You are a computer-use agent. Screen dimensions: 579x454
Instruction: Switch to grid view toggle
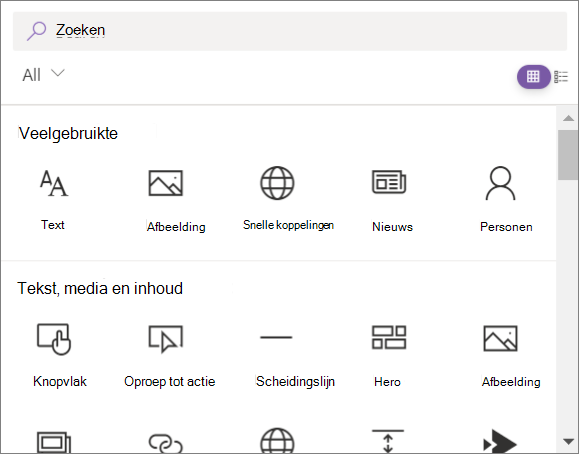533,77
